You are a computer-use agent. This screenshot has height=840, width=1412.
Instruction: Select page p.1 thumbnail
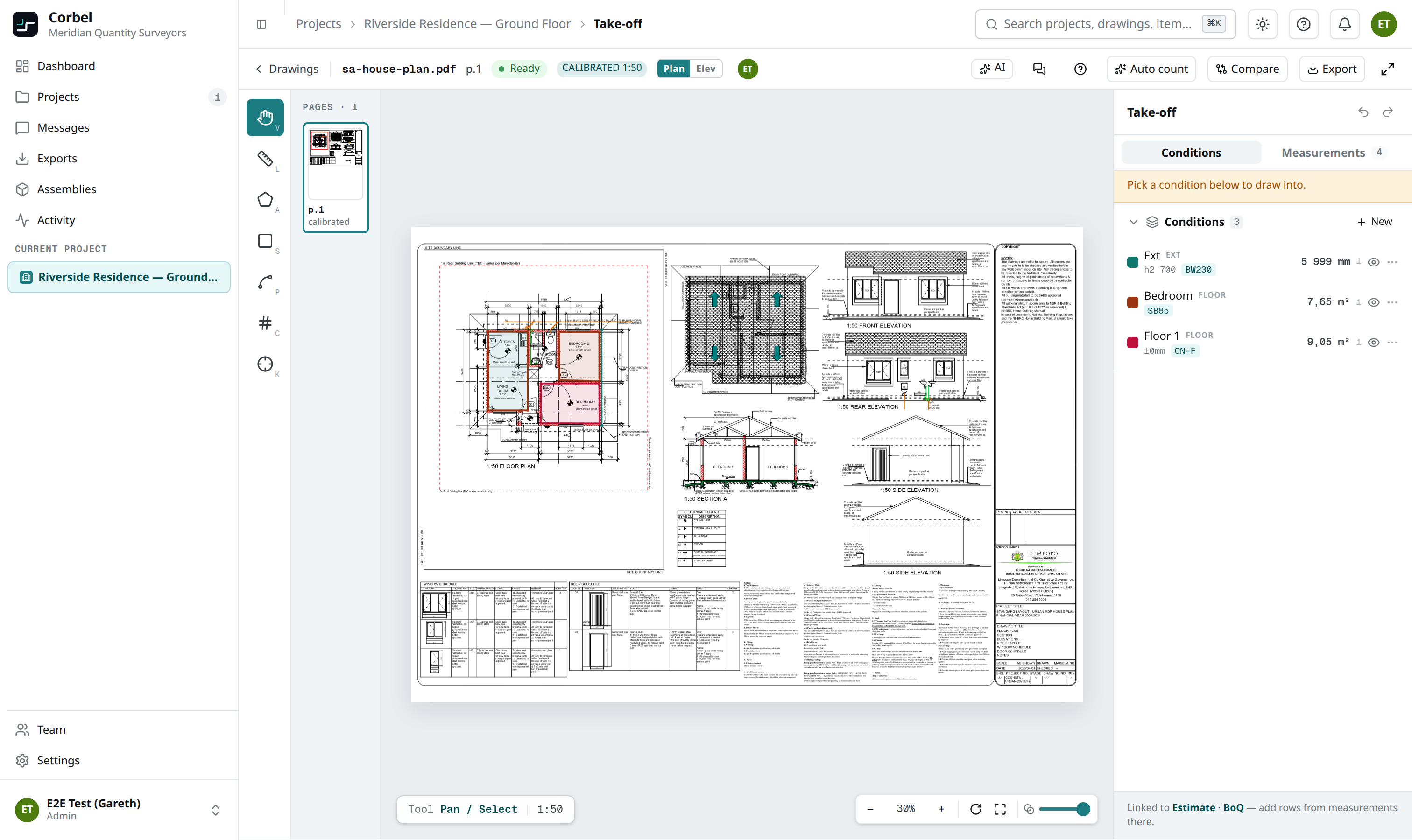[335, 178]
